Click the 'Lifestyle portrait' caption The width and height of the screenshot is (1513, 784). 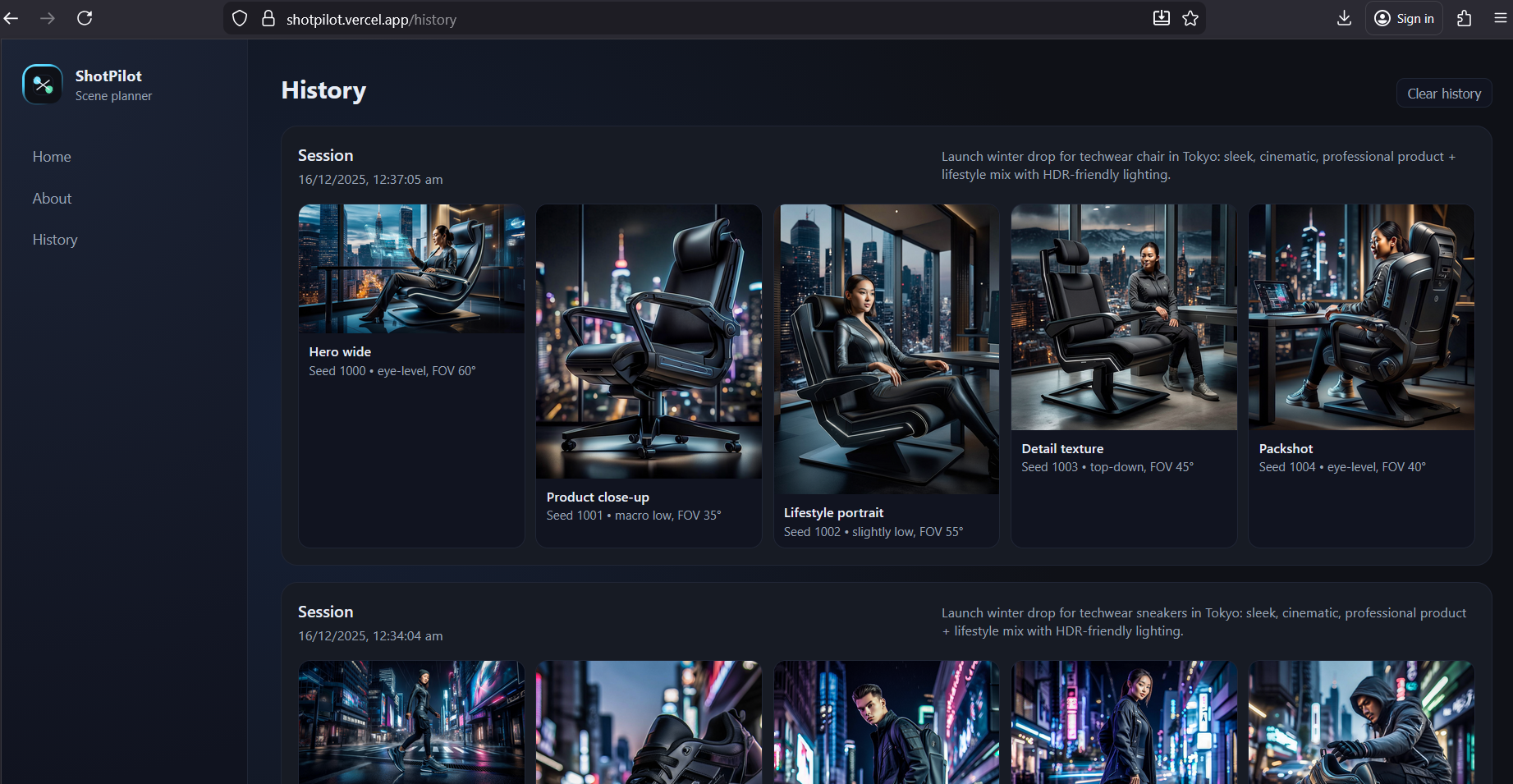(833, 512)
